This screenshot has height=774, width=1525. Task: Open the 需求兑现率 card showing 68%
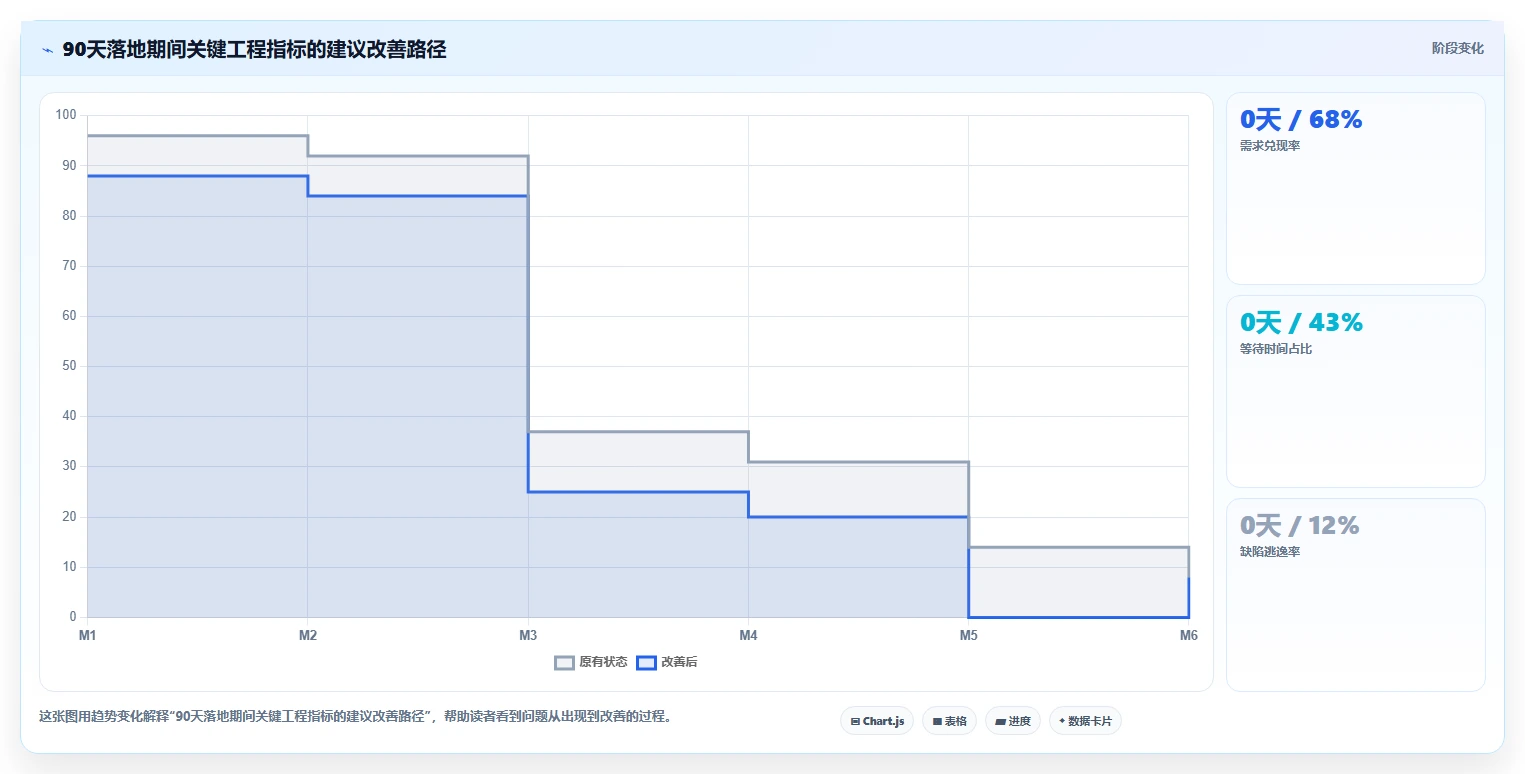click(1356, 189)
